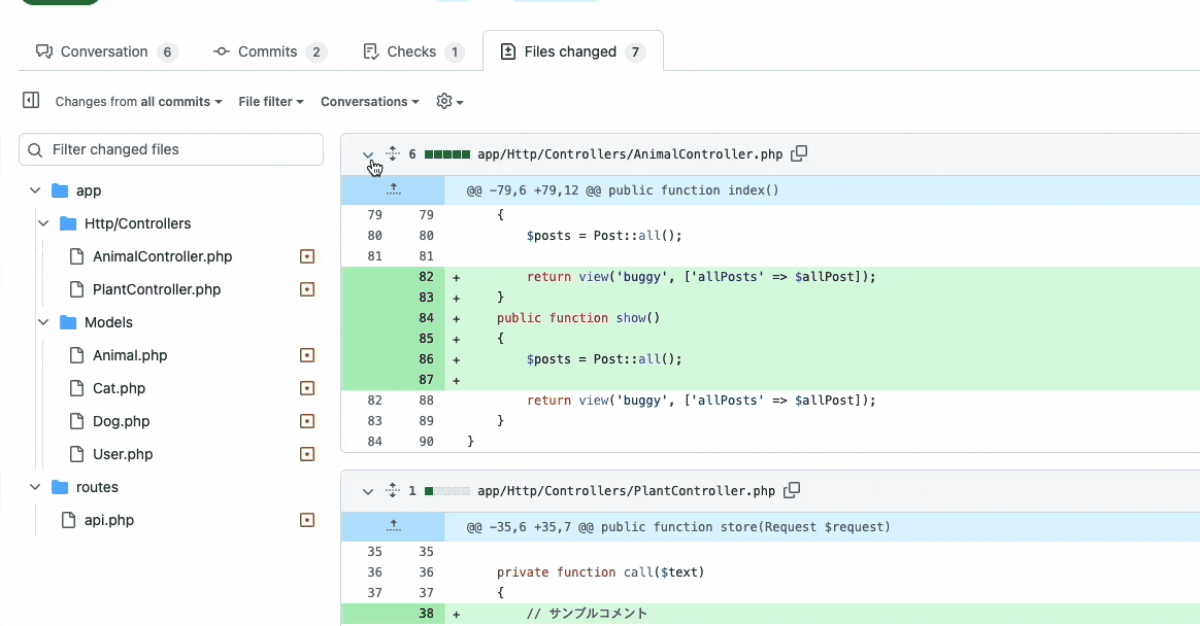Click the Http/Controllers folder icon

click(68, 224)
